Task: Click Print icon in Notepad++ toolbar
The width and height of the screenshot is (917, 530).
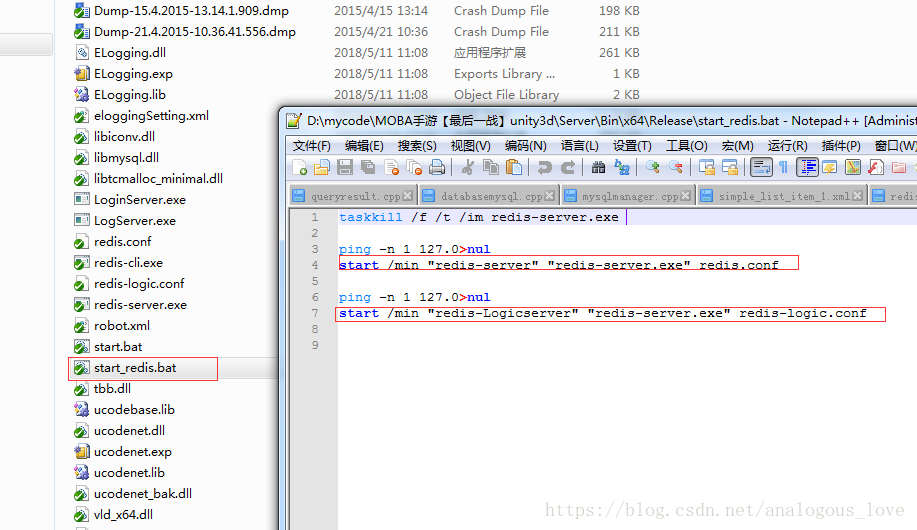Action: coord(437,168)
